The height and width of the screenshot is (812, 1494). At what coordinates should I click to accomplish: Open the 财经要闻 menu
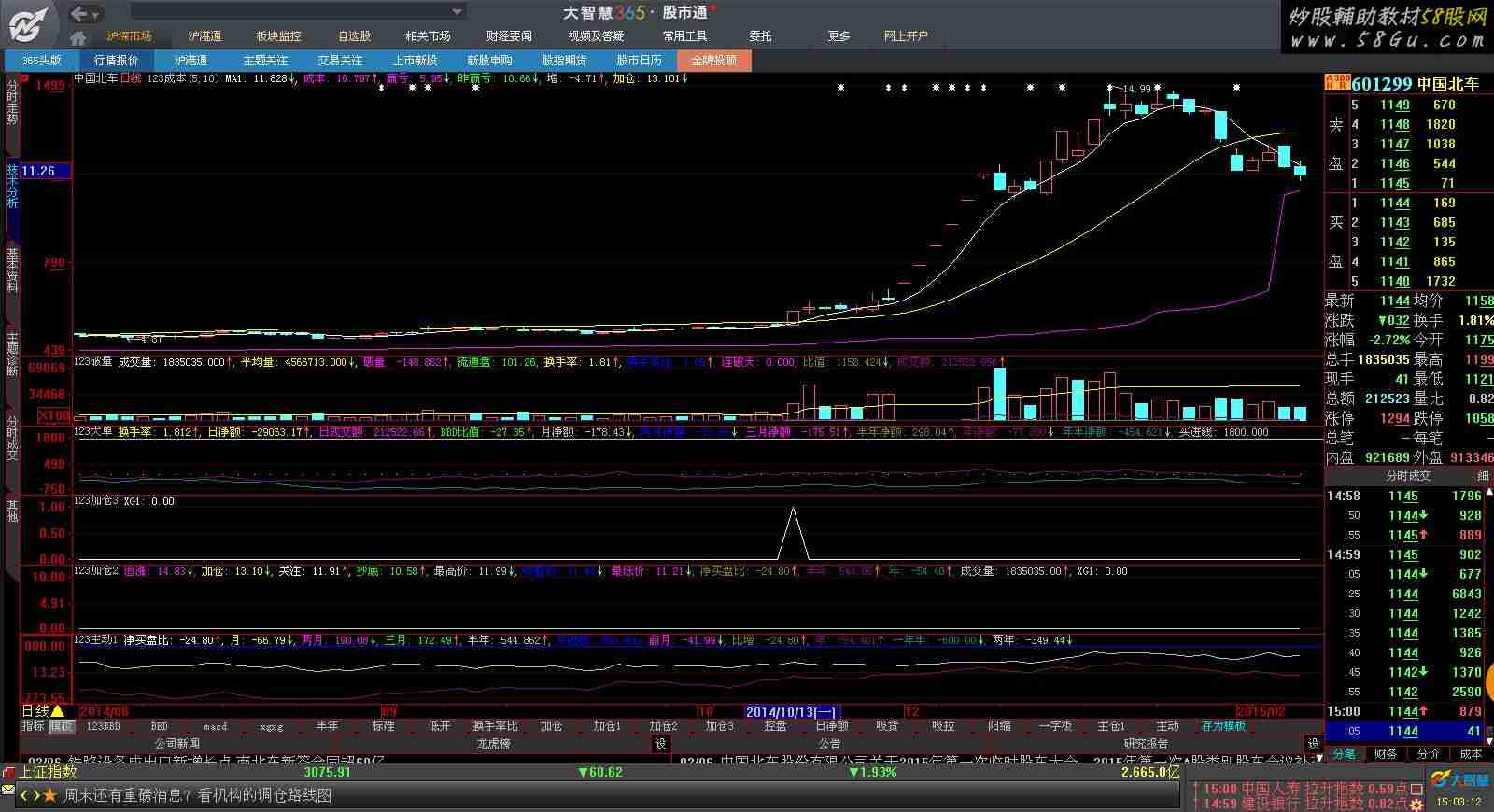pos(509,36)
